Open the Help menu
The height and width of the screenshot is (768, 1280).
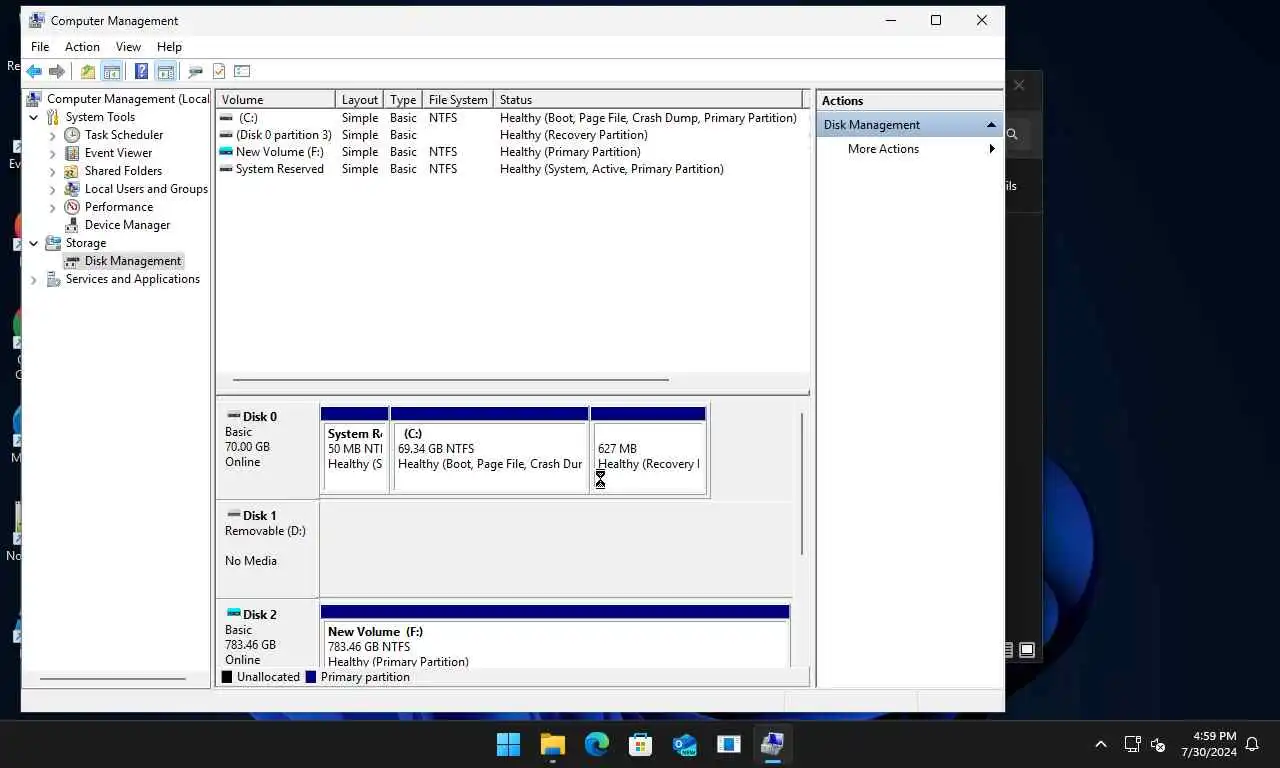coord(169,47)
